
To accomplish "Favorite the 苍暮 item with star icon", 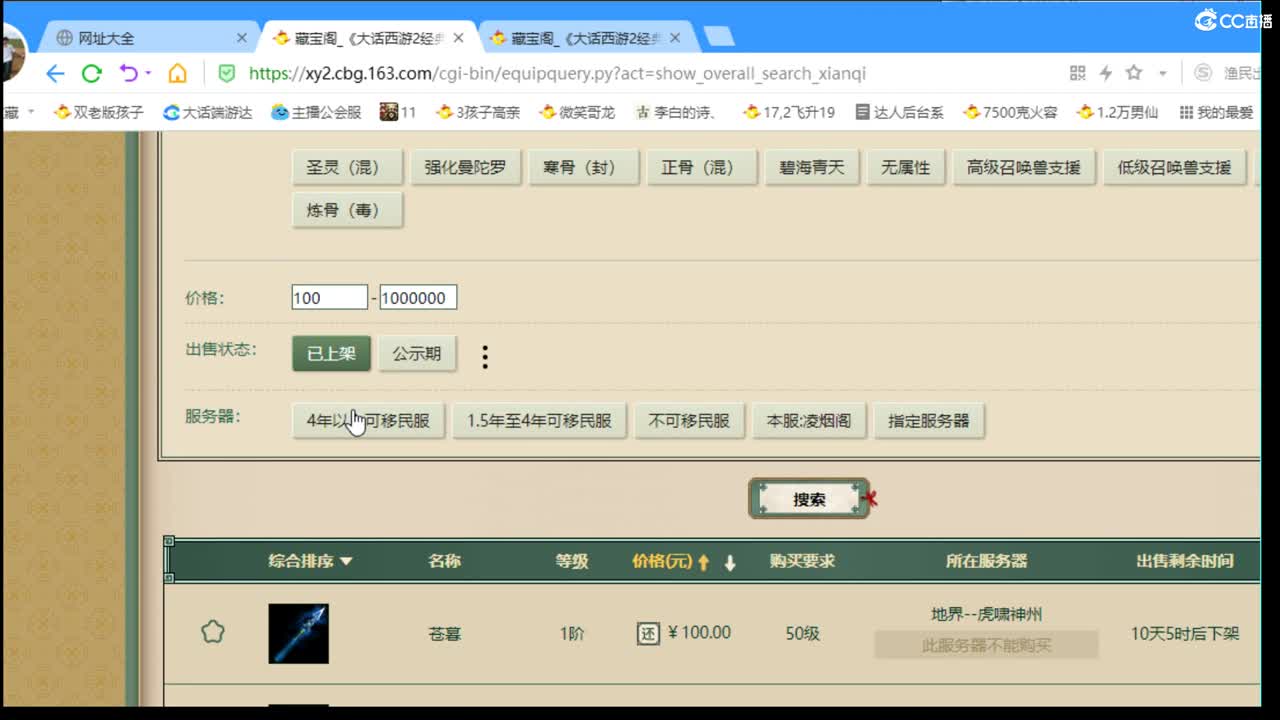I will coord(212,632).
